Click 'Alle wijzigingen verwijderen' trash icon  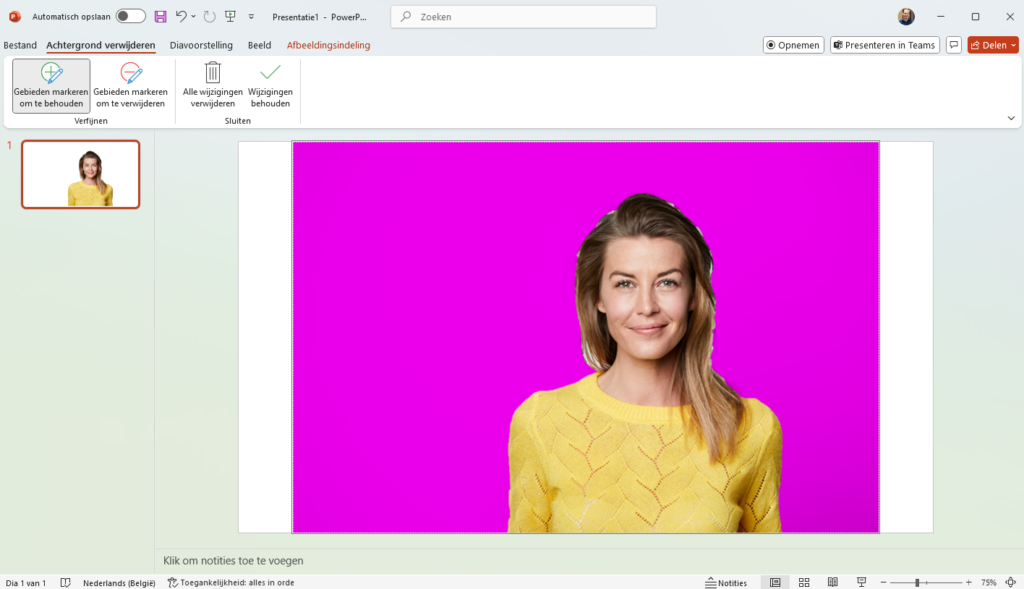coord(212,74)
